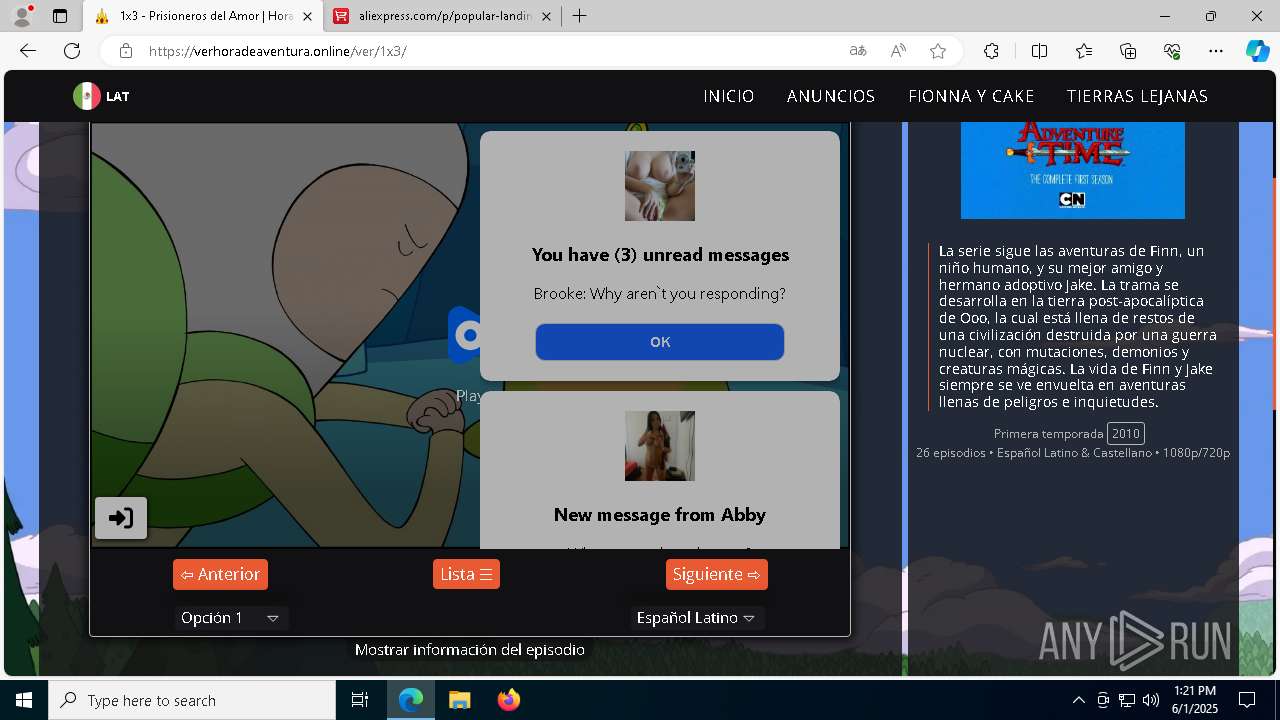The width and height of the screenshot is (1280, 720).
Task: Click the taskbar clock showing 1:21 PM
Action: click(1194, 700)
